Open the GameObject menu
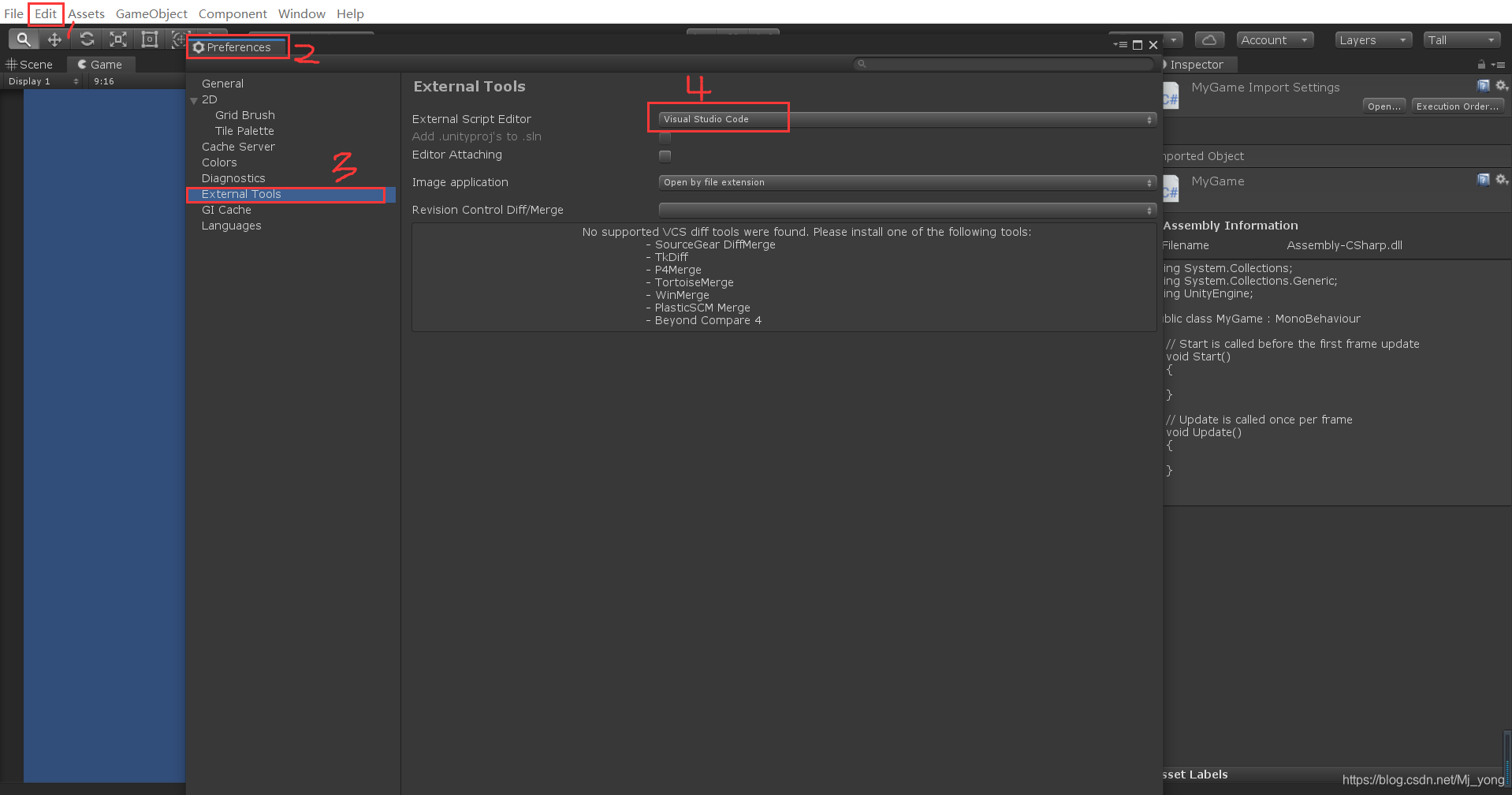Viewport: 1512px width, 795px height. click(151, 13)
